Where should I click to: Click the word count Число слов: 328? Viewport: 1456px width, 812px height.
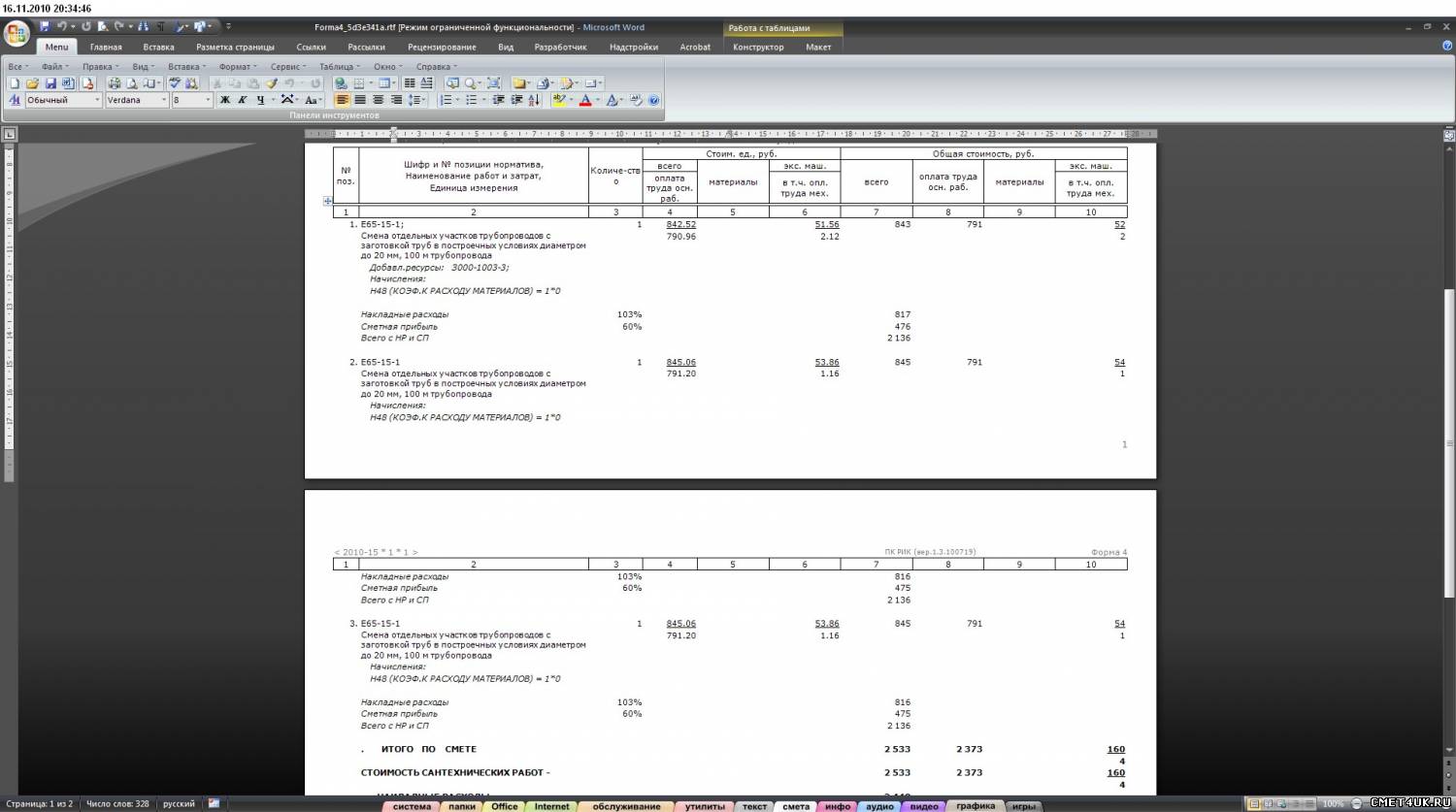pyautogui.click(x=117, y=804)
